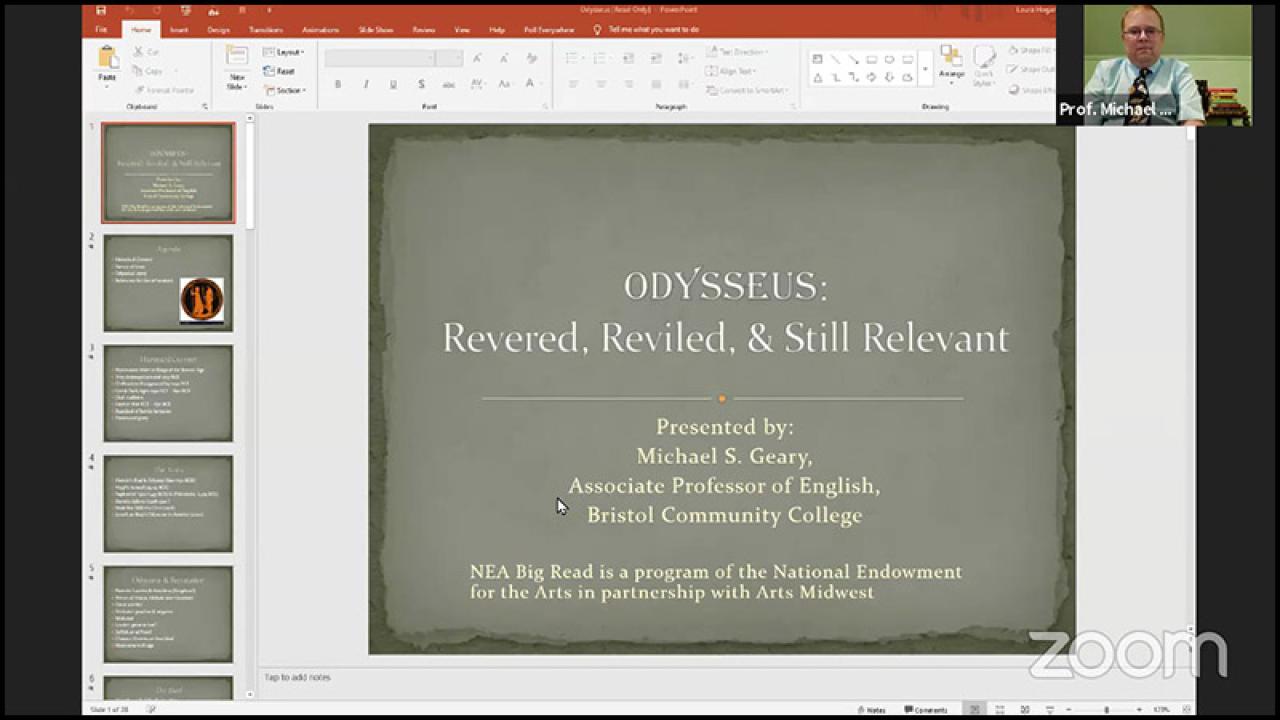Click the Reset slide button
Screen dimensions: 1280x720
(x=279, y=71)
